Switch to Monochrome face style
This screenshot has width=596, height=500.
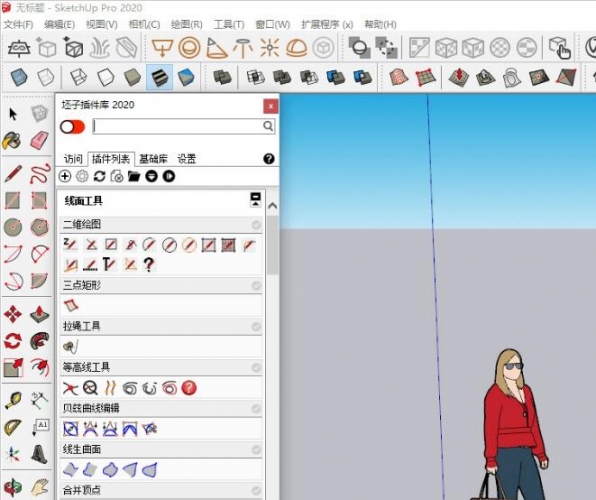[186, 77]
